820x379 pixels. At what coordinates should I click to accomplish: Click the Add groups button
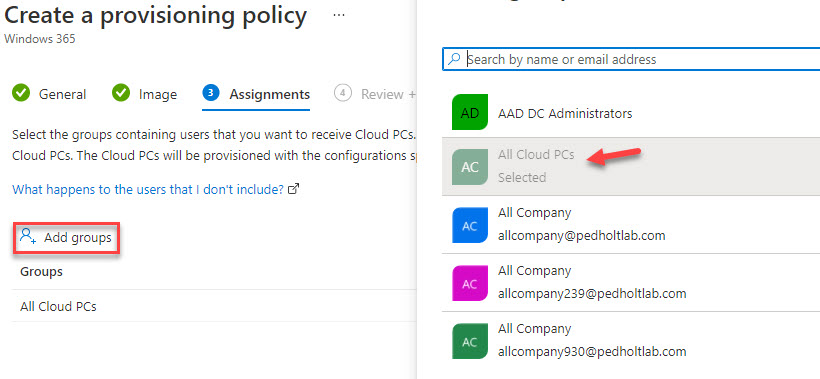(66, 238)
